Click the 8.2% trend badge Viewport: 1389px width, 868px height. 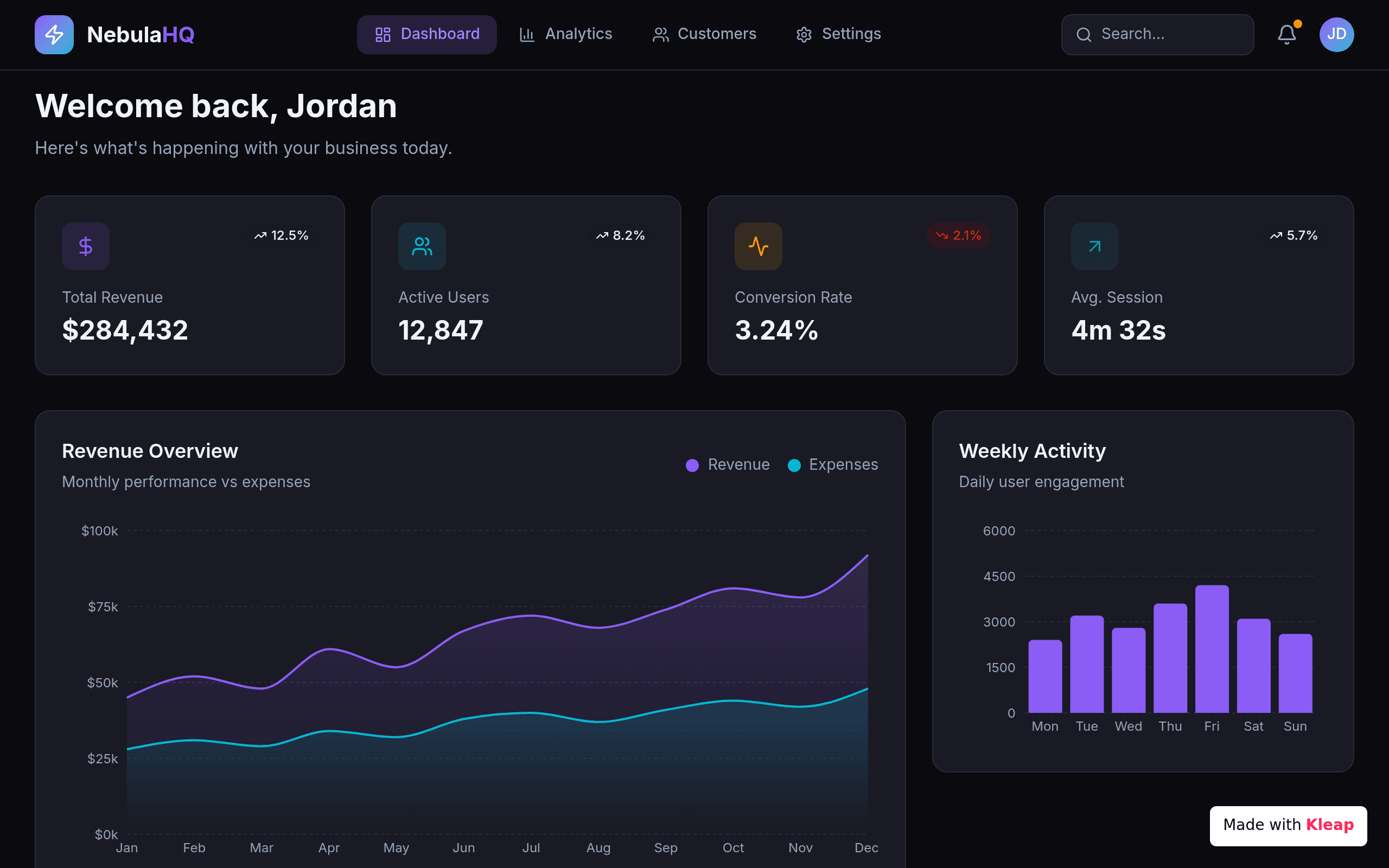(621, 235)
